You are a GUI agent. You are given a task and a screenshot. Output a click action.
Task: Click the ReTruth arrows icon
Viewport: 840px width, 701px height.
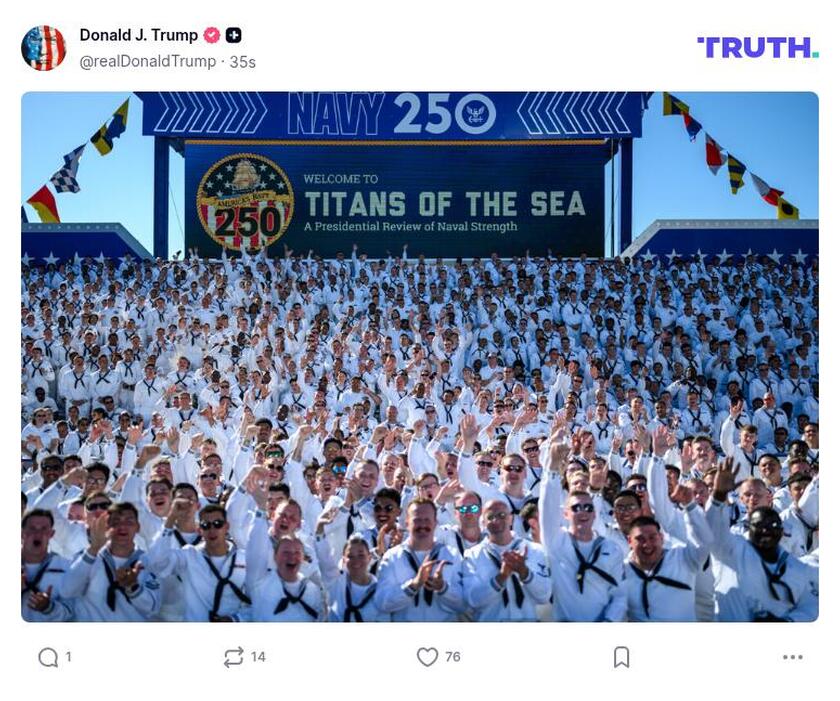tap(234, 657)
